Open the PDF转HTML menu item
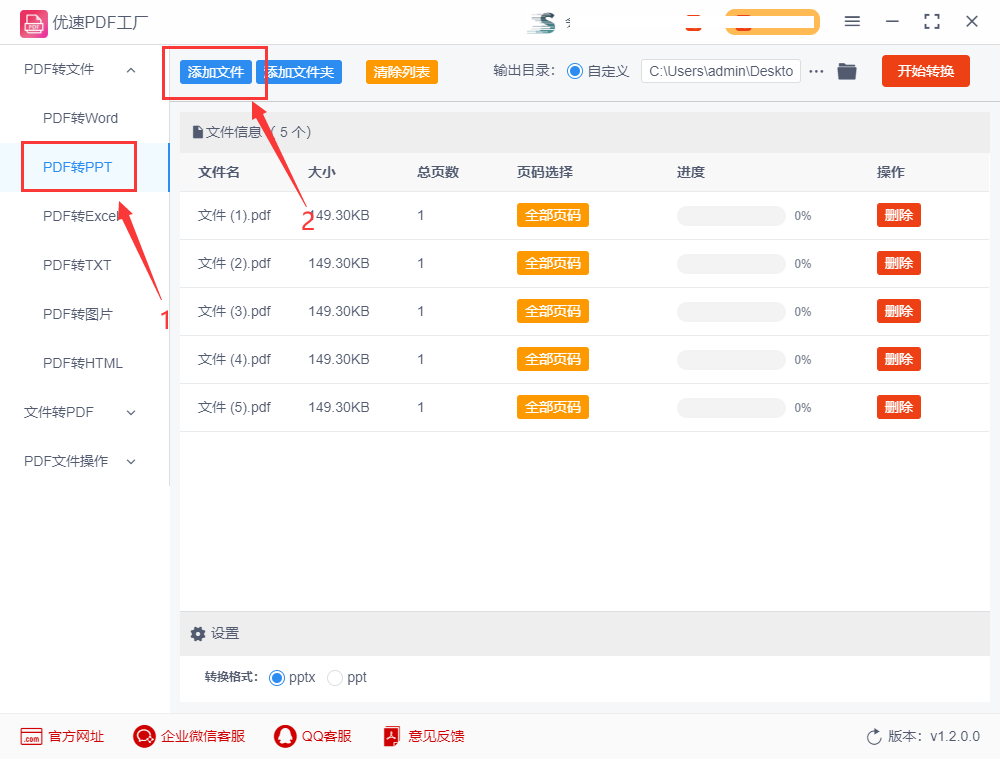Image resolution: width=1000 pixels, height=760 pixels. [x=83, y=363]
